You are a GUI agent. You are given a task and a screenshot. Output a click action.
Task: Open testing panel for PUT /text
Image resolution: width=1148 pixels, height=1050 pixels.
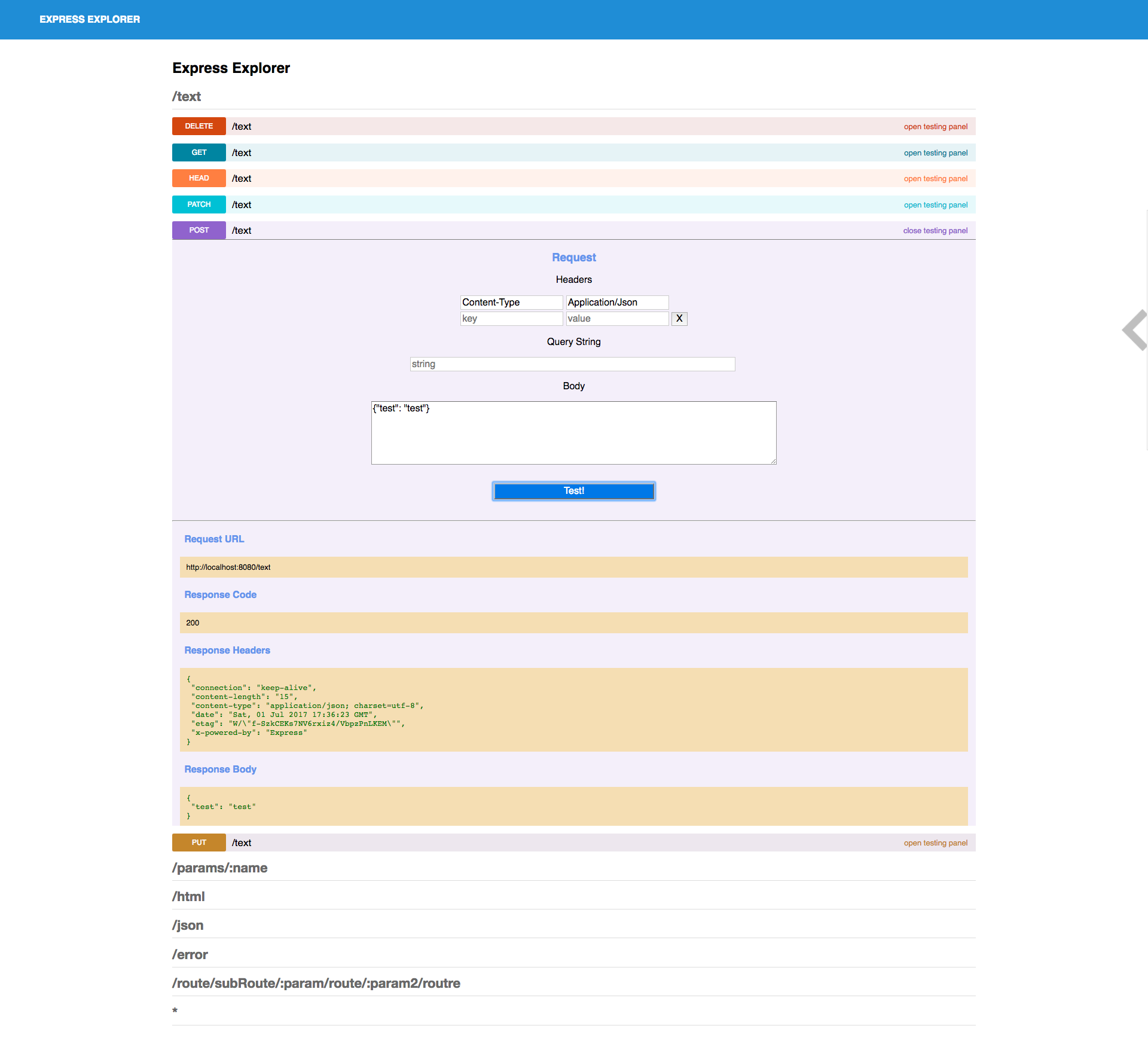point(935,843)
